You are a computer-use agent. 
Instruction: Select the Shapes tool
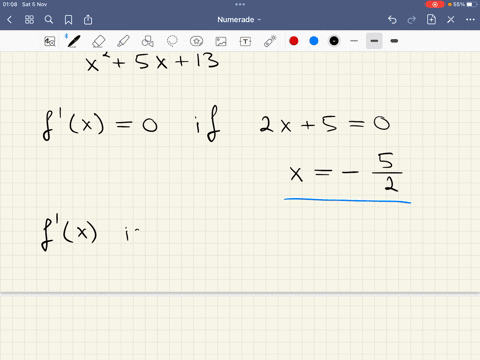click(x=147, y=41)
